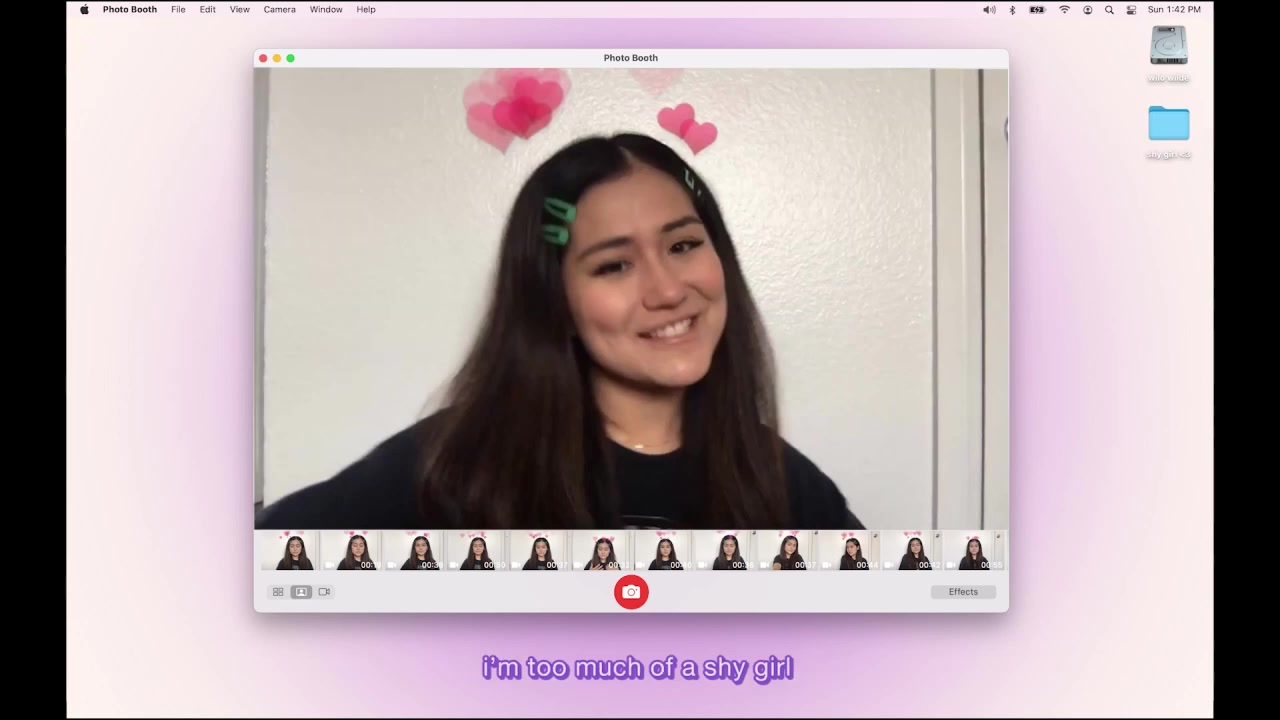Open the Photo Booth application menu

pos(129,9)
